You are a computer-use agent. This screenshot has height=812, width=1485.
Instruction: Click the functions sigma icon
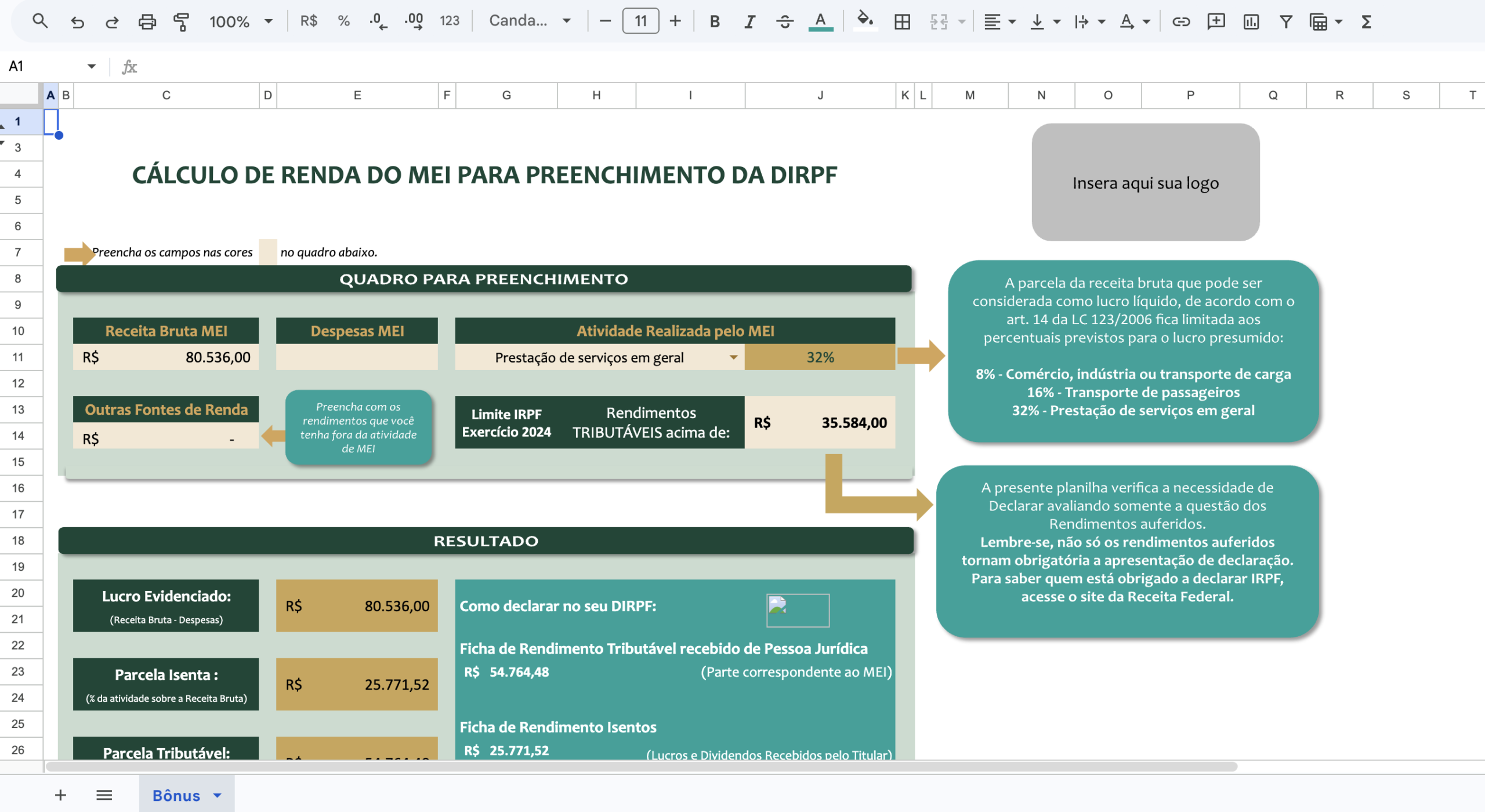(x=1366, y=21)
